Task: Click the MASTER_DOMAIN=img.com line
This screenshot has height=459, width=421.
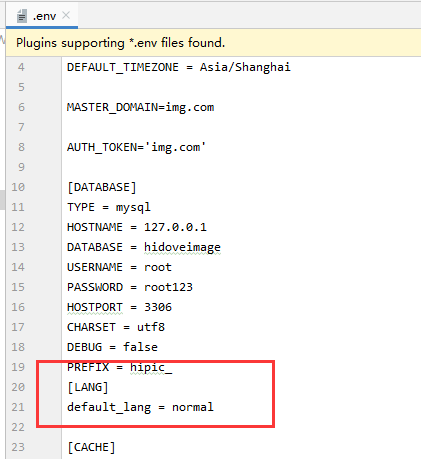Action: [140, 107]
